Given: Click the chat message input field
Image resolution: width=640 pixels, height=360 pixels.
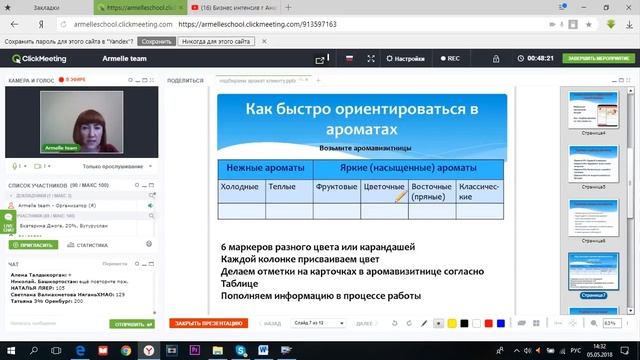Looking at the screenshot, I should (57, 324).
